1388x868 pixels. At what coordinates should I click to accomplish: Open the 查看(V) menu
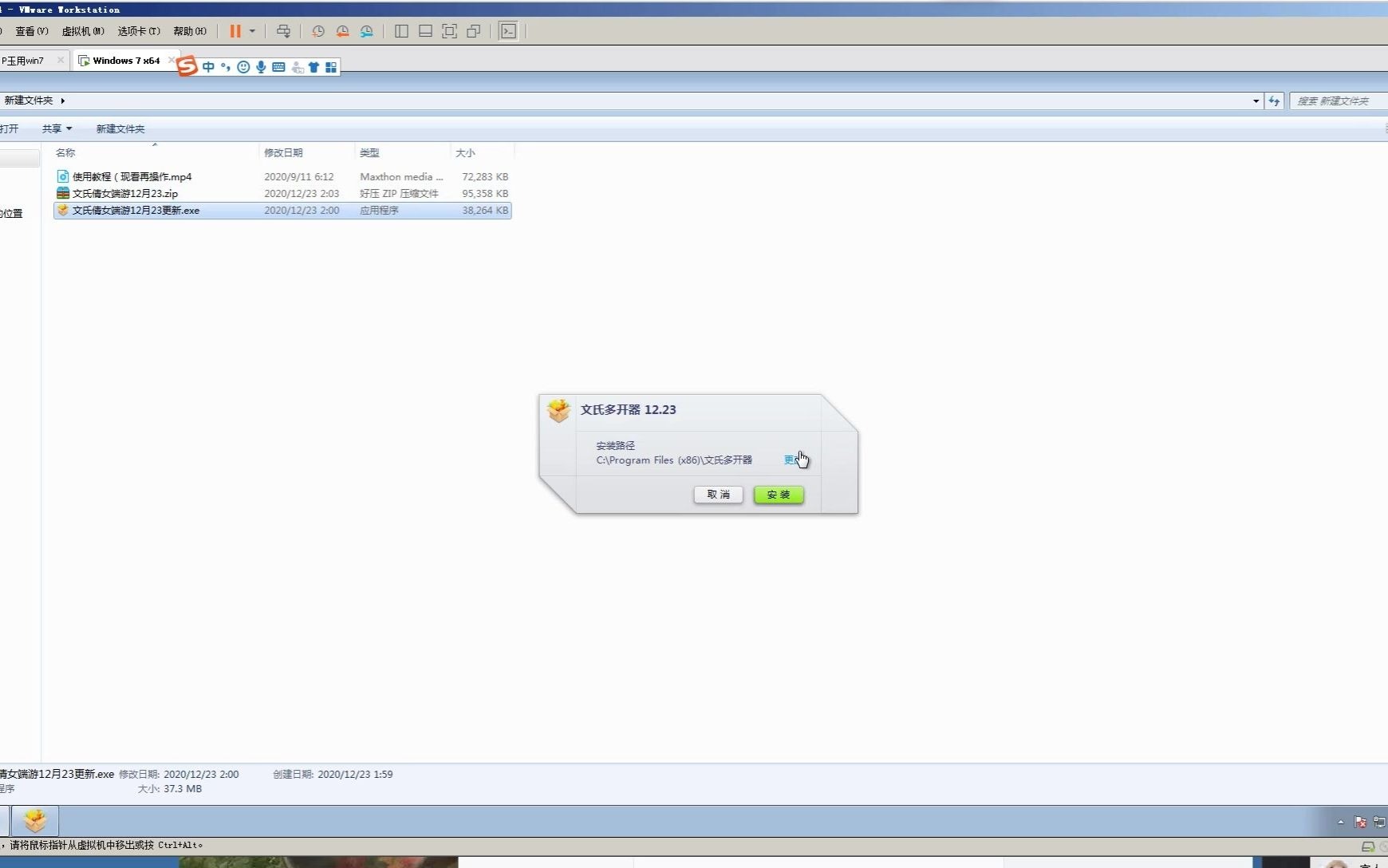tap(32, 31)
